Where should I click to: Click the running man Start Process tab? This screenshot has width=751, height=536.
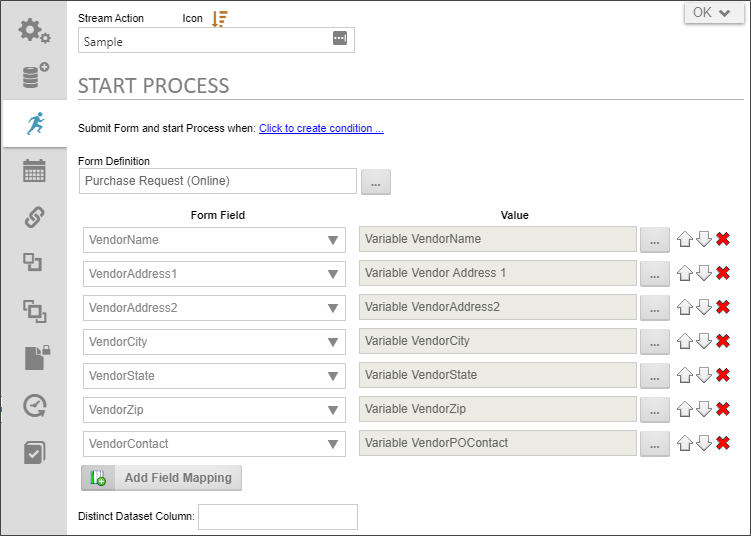coord(35,124)
